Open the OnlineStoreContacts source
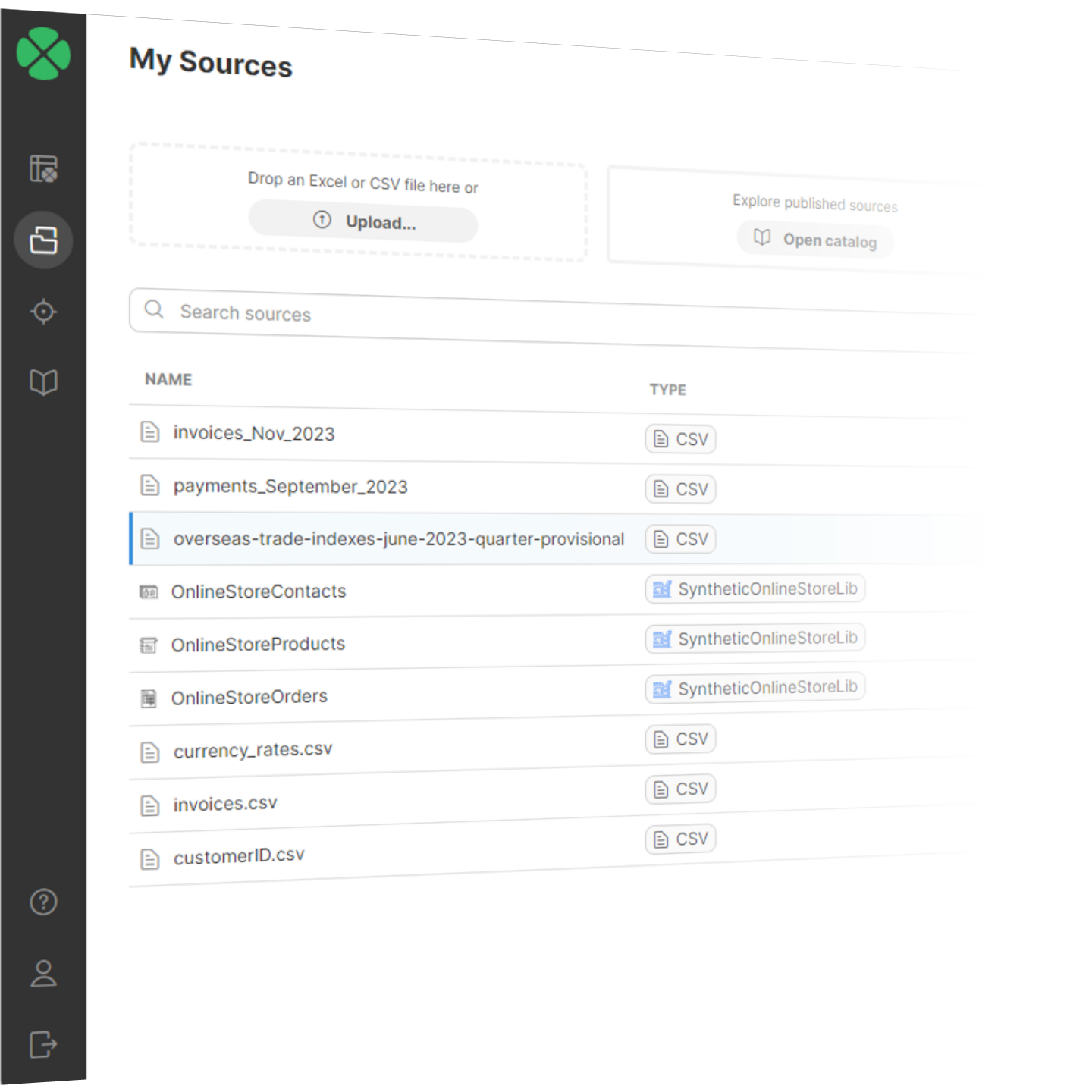 [259, 591]
